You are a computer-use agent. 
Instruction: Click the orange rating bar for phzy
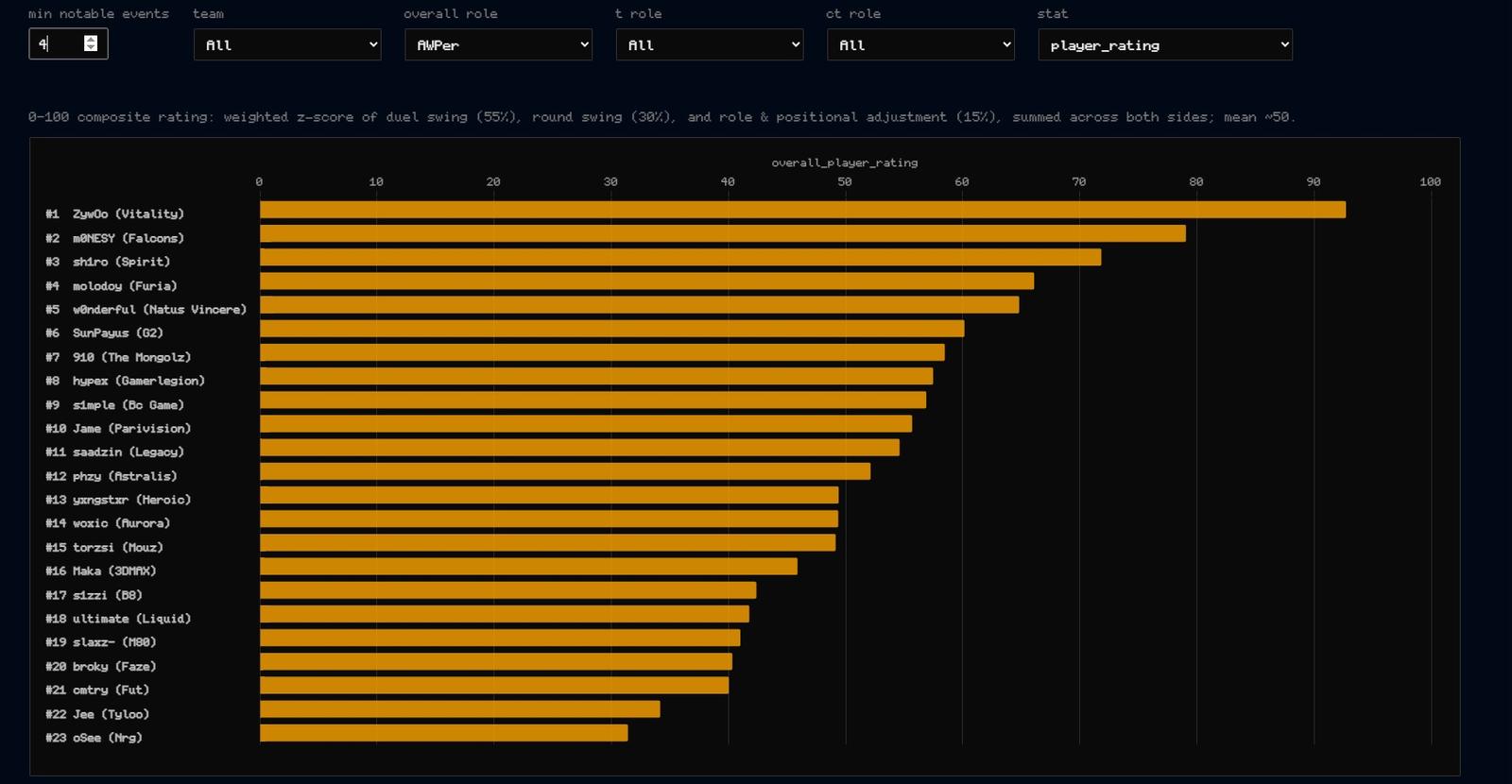[x=565, y=471]
